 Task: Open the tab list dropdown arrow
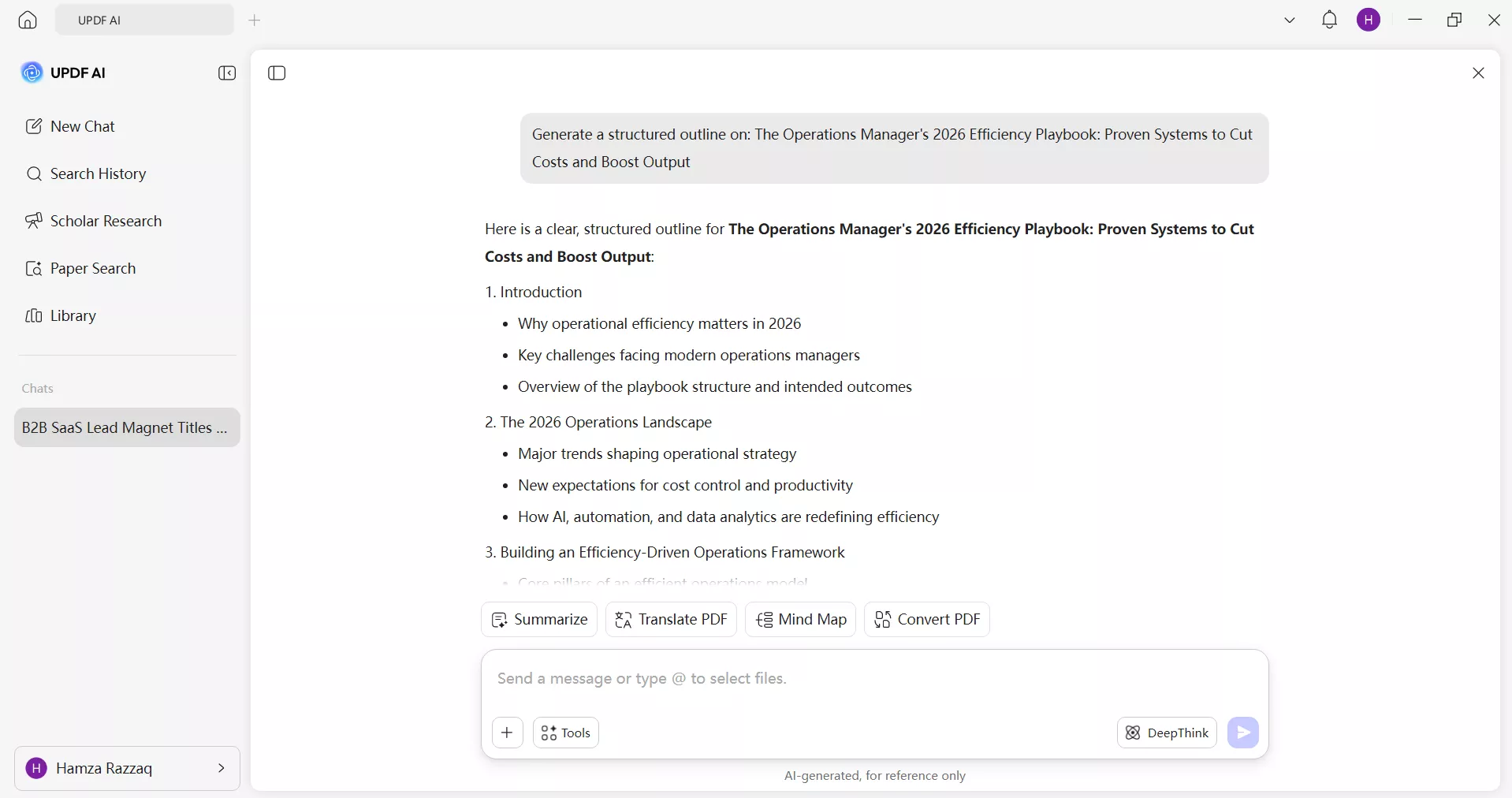pyautogui.click(x=1289, y=20)
